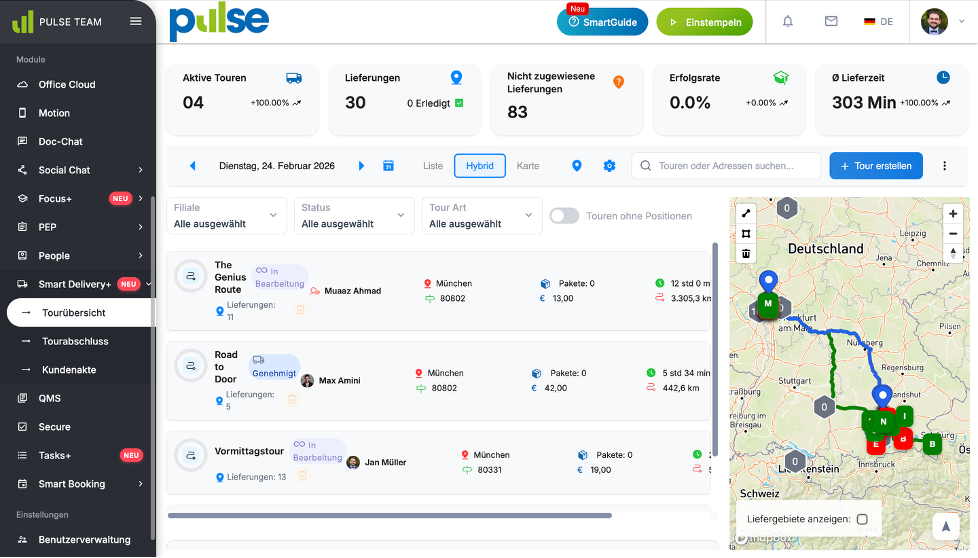Zoom out on the map

coord(953,234)
